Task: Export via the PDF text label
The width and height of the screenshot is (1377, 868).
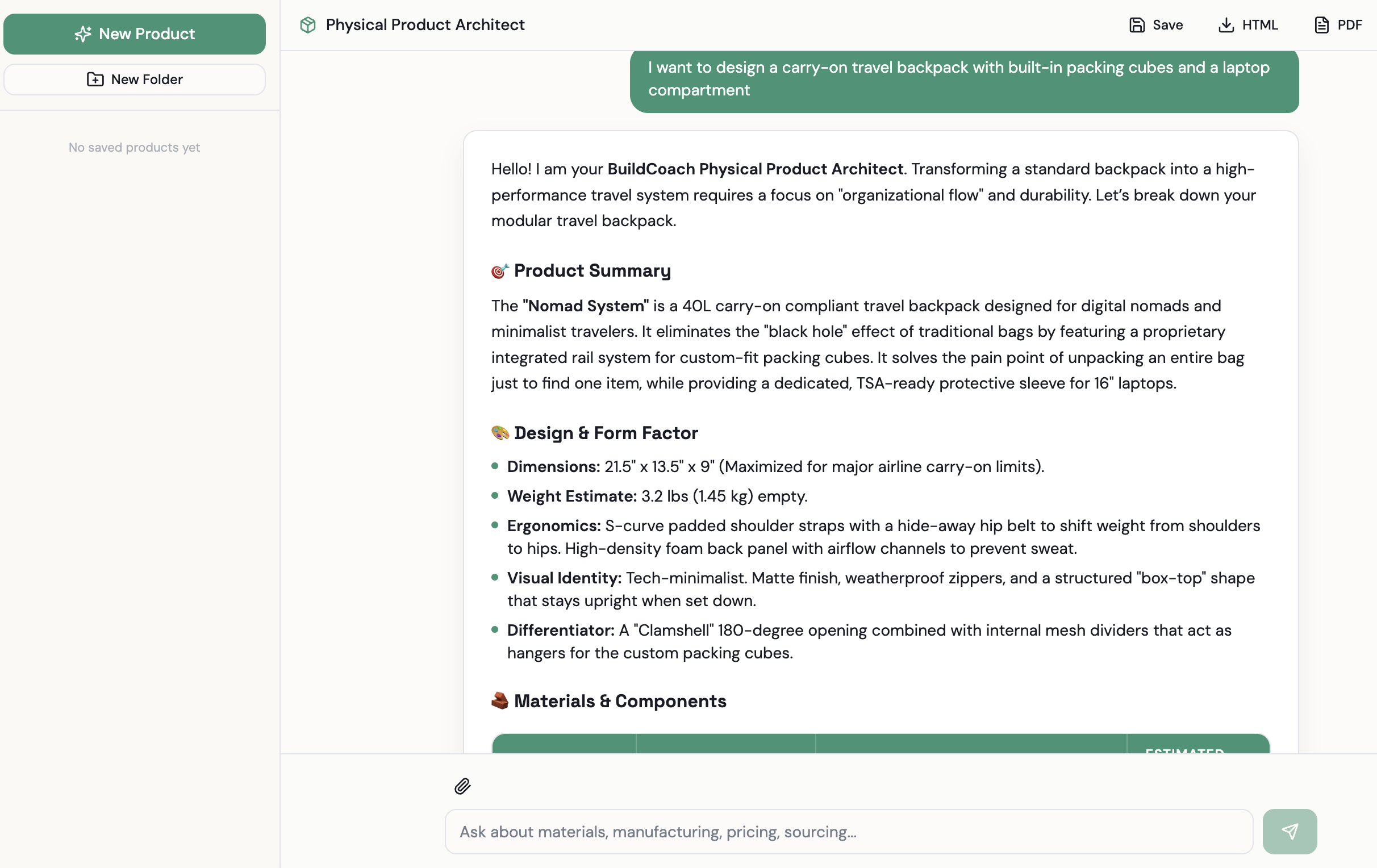Action: [1350, 25]
